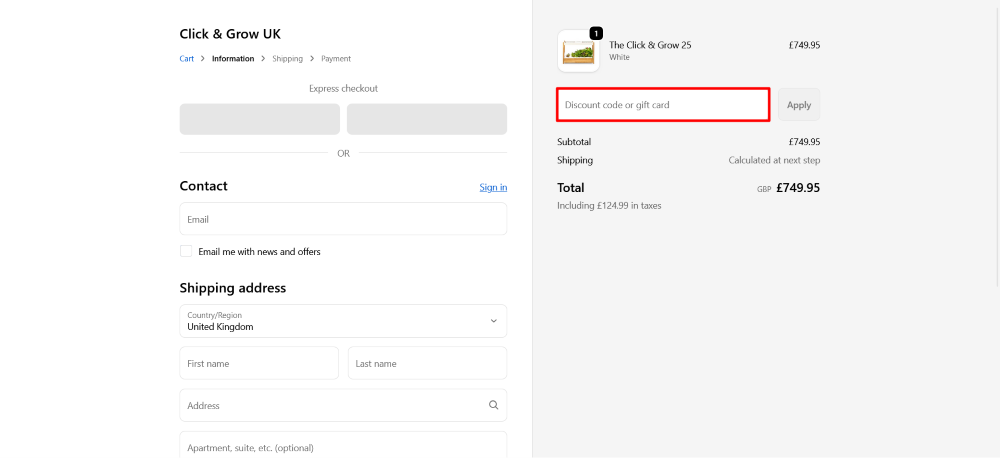Select the Payment breadcrumb step

[335, 59]
